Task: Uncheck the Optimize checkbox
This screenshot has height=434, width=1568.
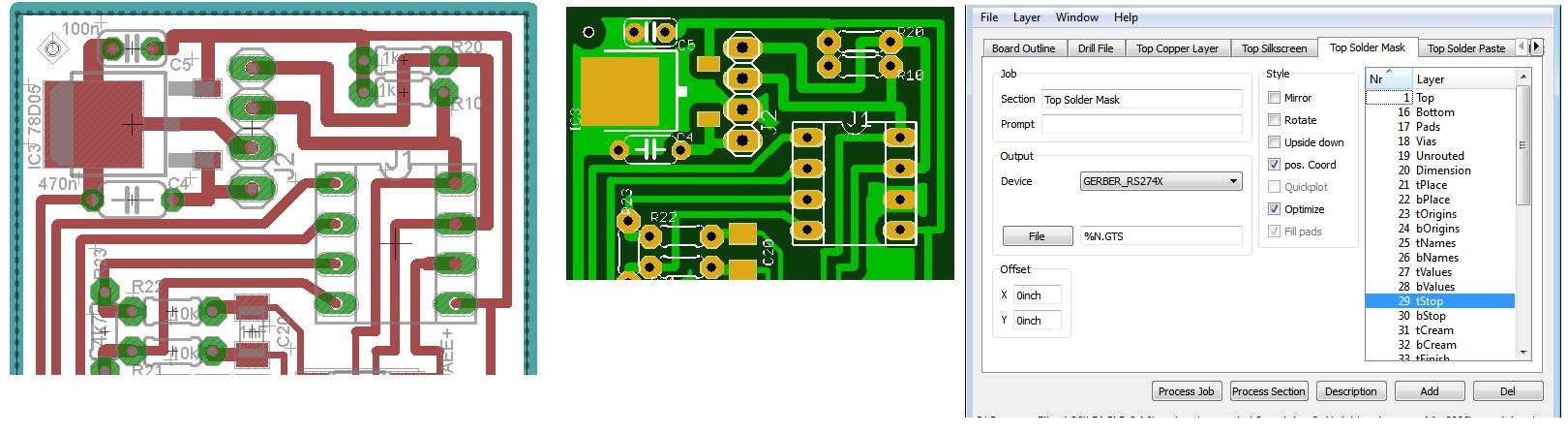Action: pyautogui.click(x=1275, y=209)
